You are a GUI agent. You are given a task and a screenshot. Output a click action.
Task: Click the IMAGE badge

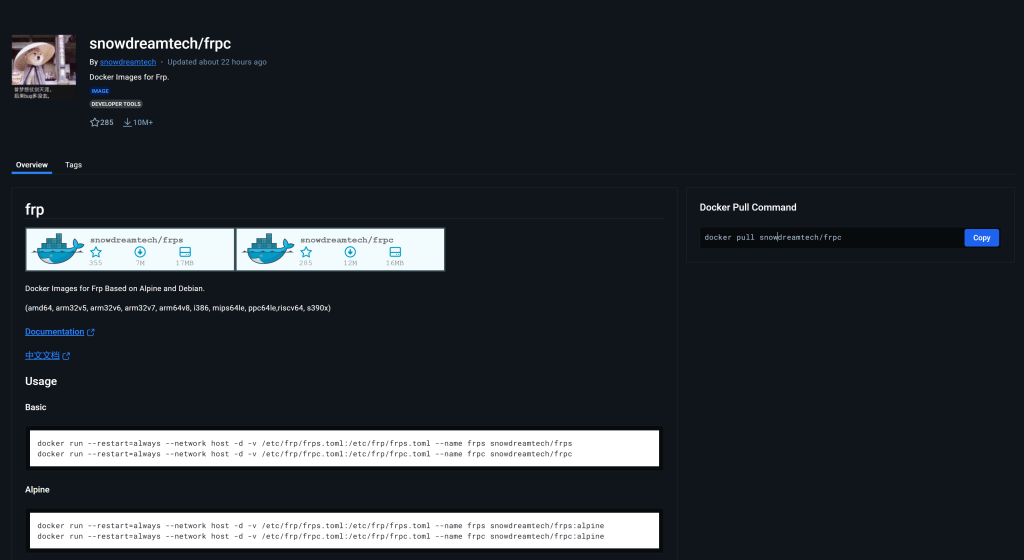click(100, 91)
